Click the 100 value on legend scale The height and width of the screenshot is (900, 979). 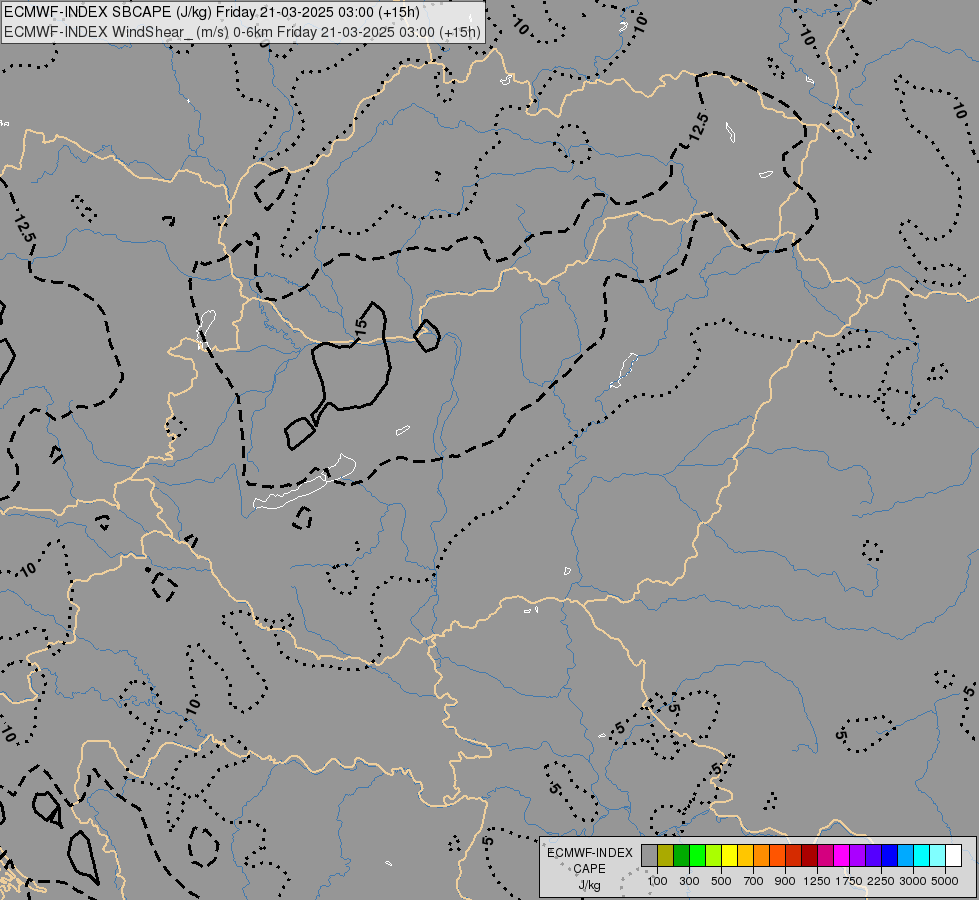657,881
